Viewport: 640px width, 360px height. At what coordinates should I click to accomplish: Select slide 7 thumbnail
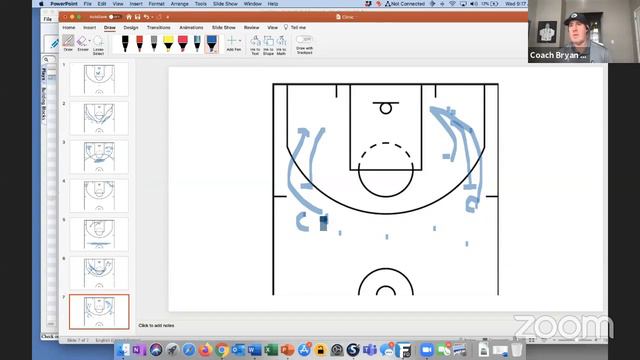99,312
